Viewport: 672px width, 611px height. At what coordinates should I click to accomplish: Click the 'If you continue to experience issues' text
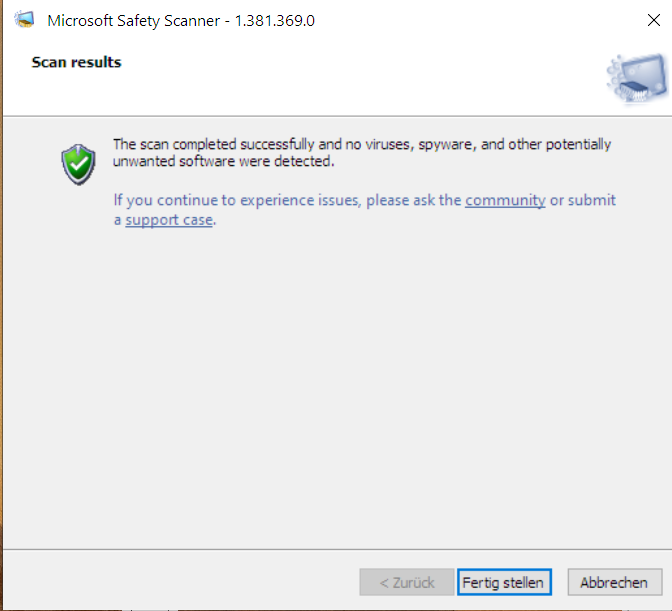coord(364,210)
